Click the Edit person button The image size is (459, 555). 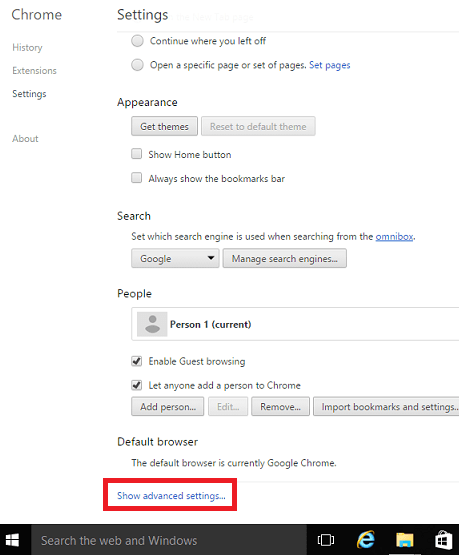[228, 406]
